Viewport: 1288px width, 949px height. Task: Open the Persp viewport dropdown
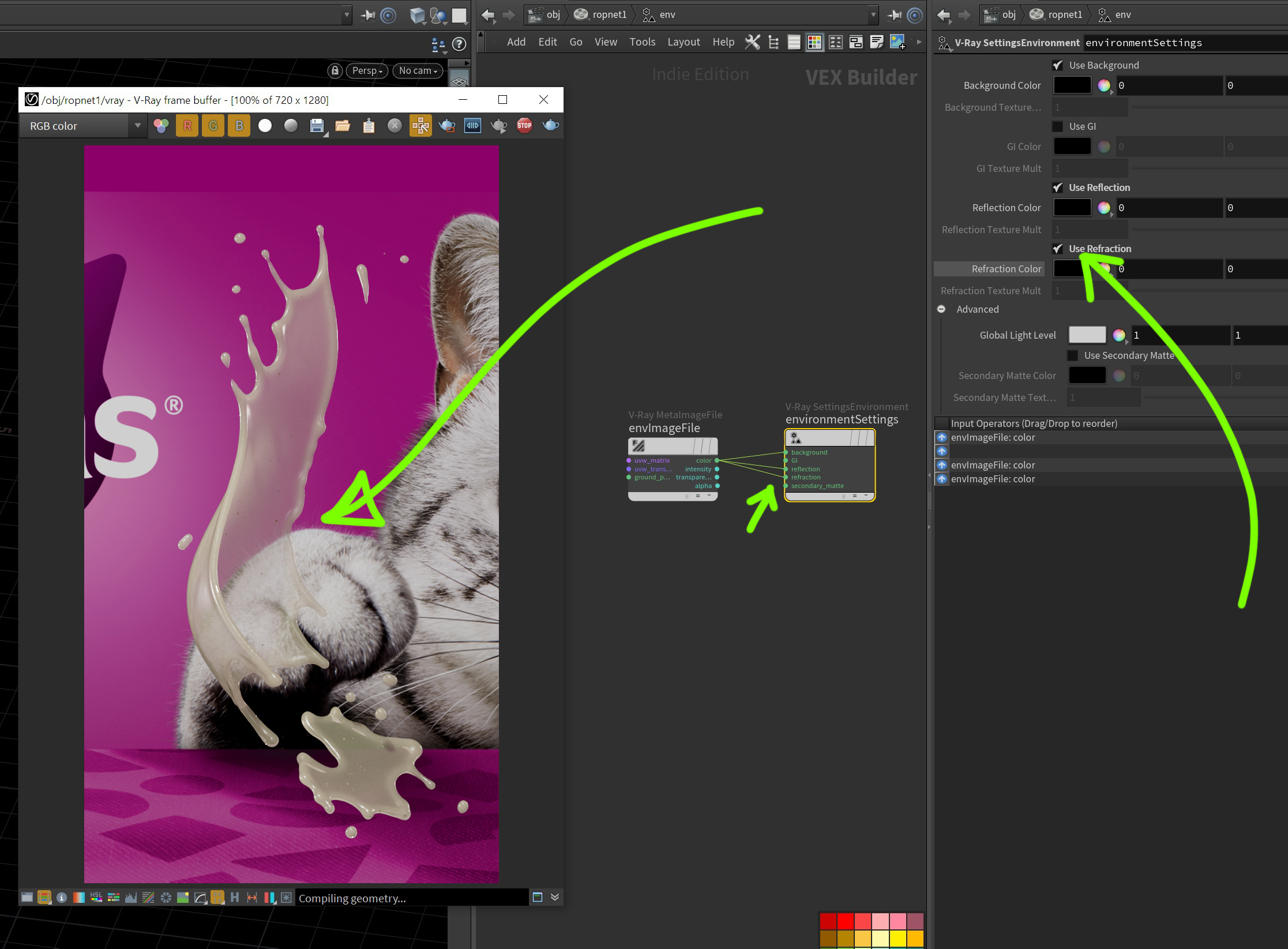coord(367,70)
